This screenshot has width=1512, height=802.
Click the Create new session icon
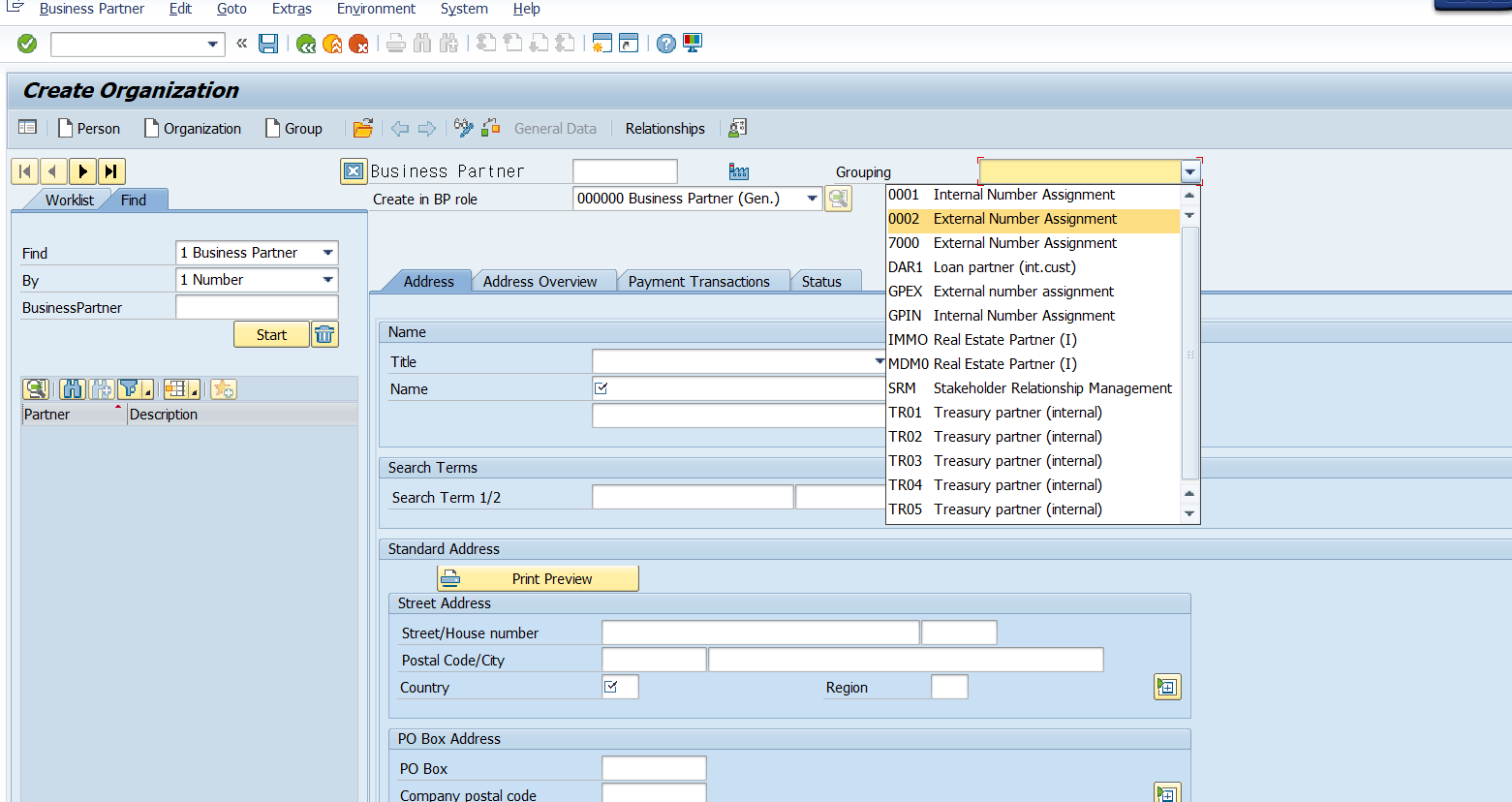(x=602, y=44)
